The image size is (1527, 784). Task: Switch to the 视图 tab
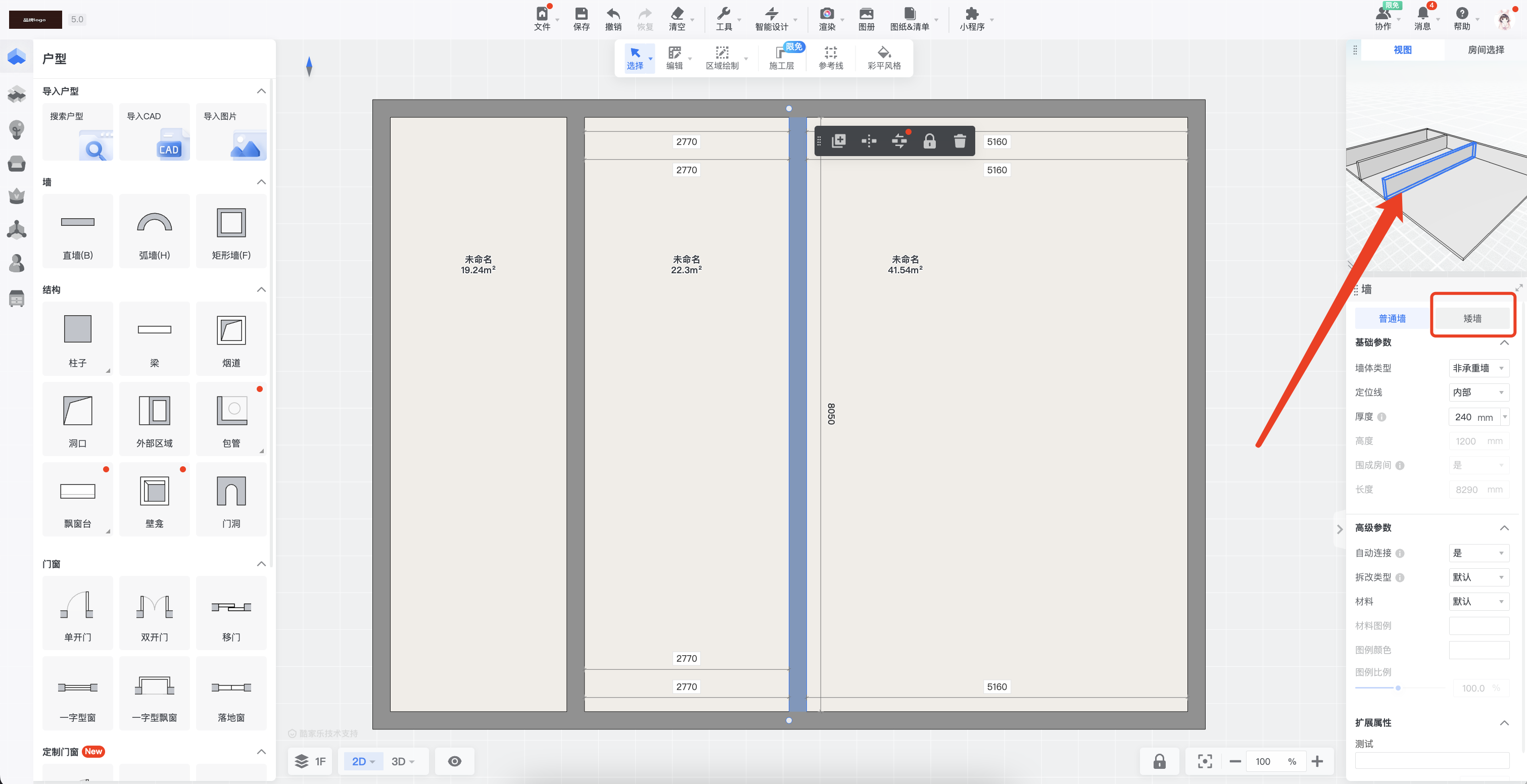tap(1402, 50)
